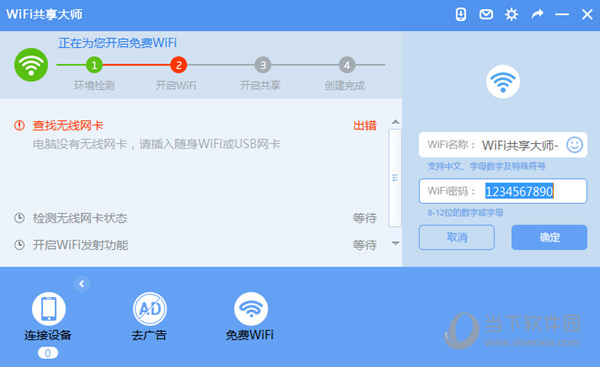Click the 去广告 AD icon

click(x=150, y=308)
